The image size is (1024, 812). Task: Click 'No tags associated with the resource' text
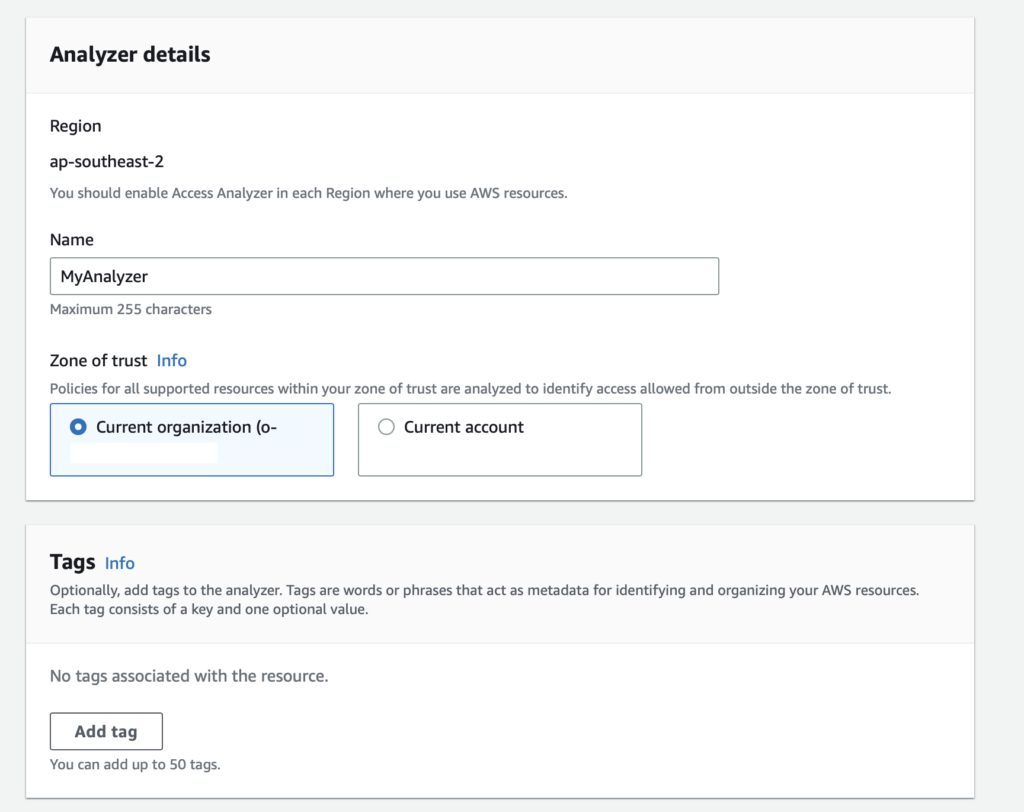click(189, 676)
